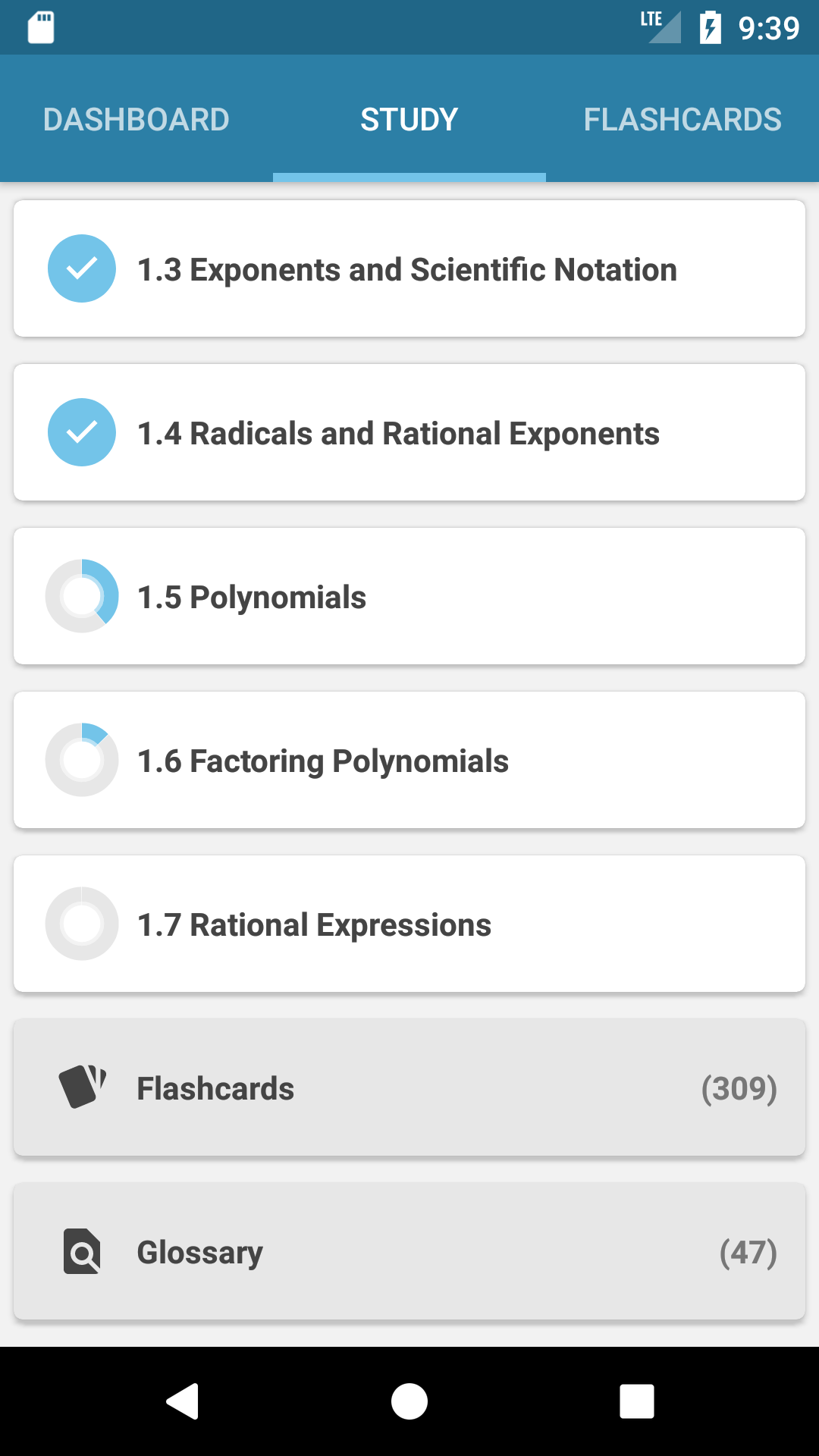Screen dimensions: 819x1456
Task: Tap the progress ring for Factoring Polynomials
Action: [82, 760]
